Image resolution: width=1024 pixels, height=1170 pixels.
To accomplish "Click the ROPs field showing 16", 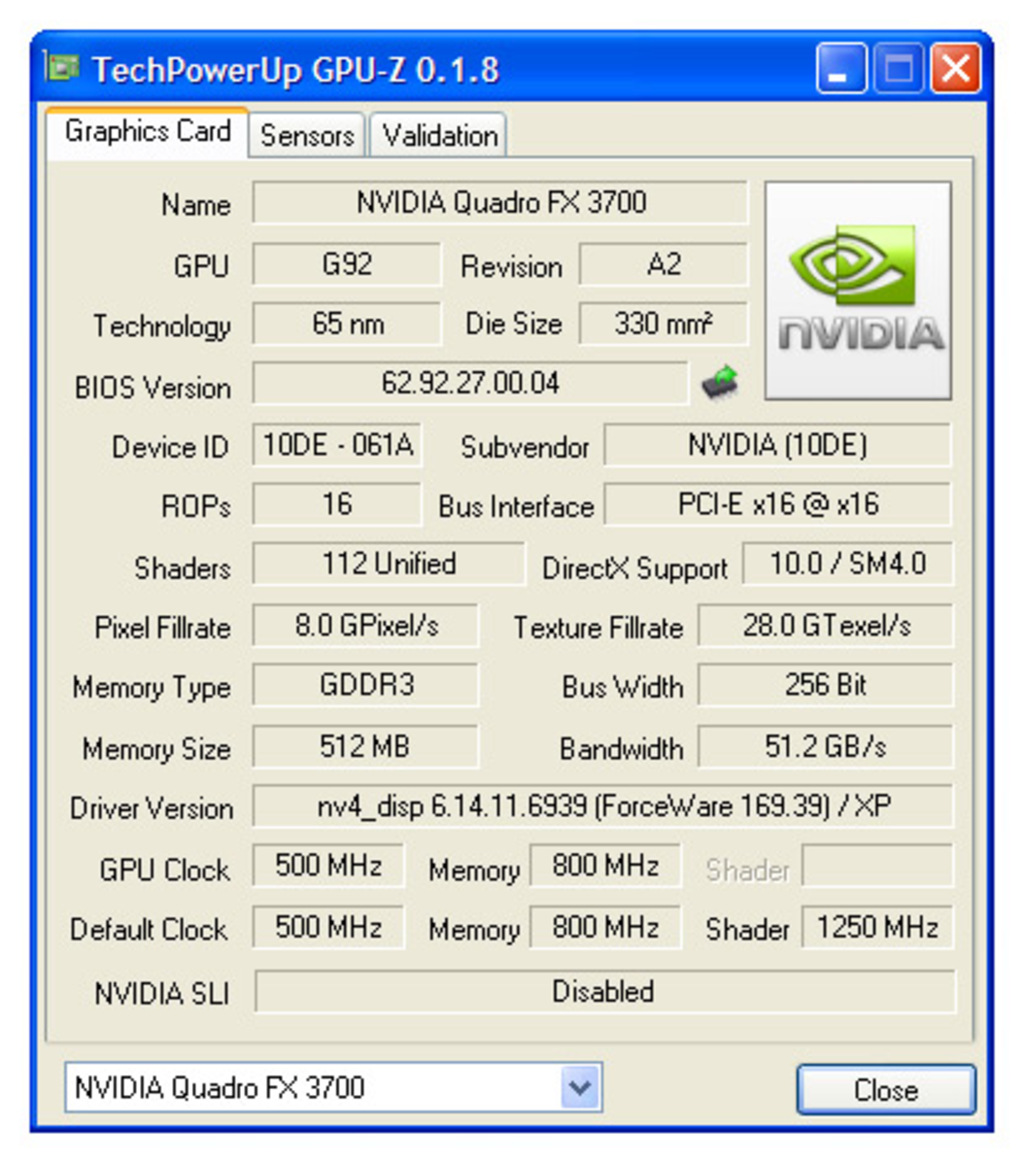I will (x=337, y=504).
